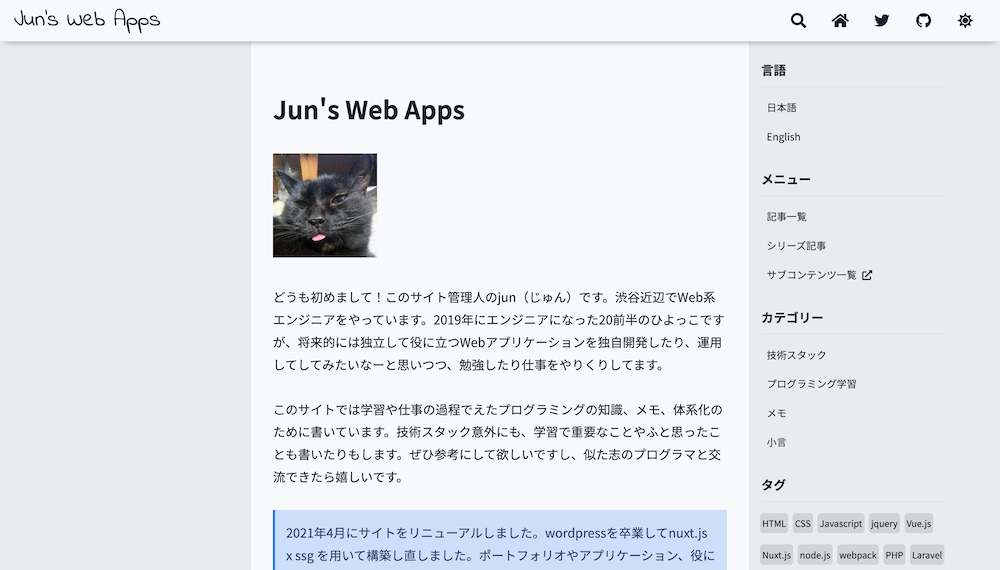Image resolution: width=1000 pixels, height=570 pixels.
Task: Click the カテゴリー sidebar heading
Action: (792, 318)
